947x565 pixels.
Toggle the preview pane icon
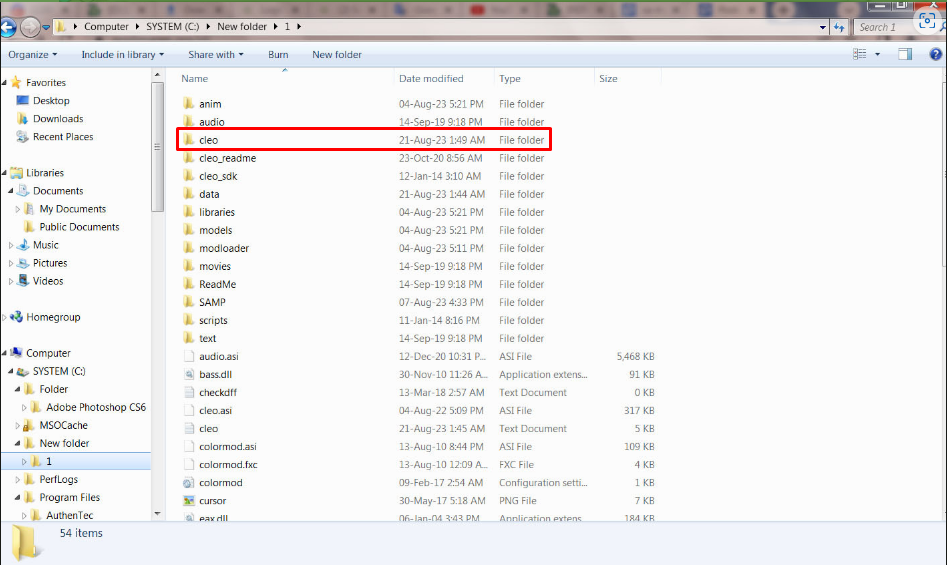905,54
